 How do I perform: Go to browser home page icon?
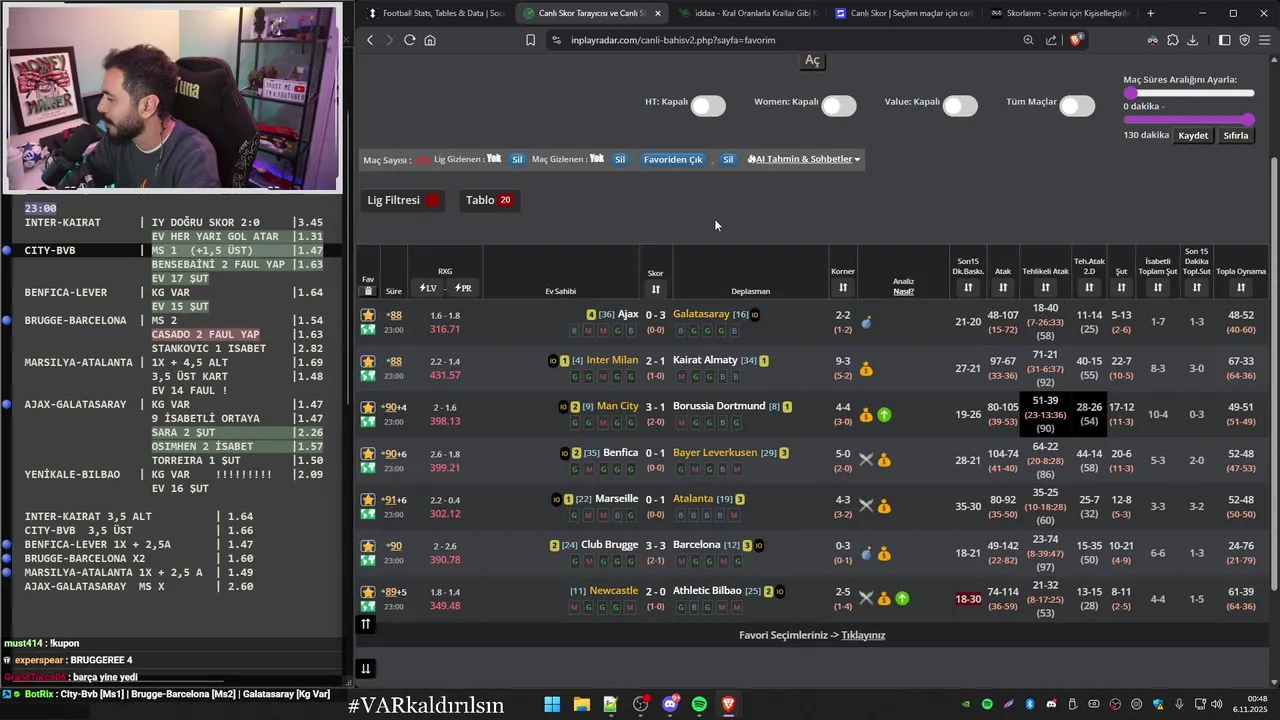[x=430, y=40]
